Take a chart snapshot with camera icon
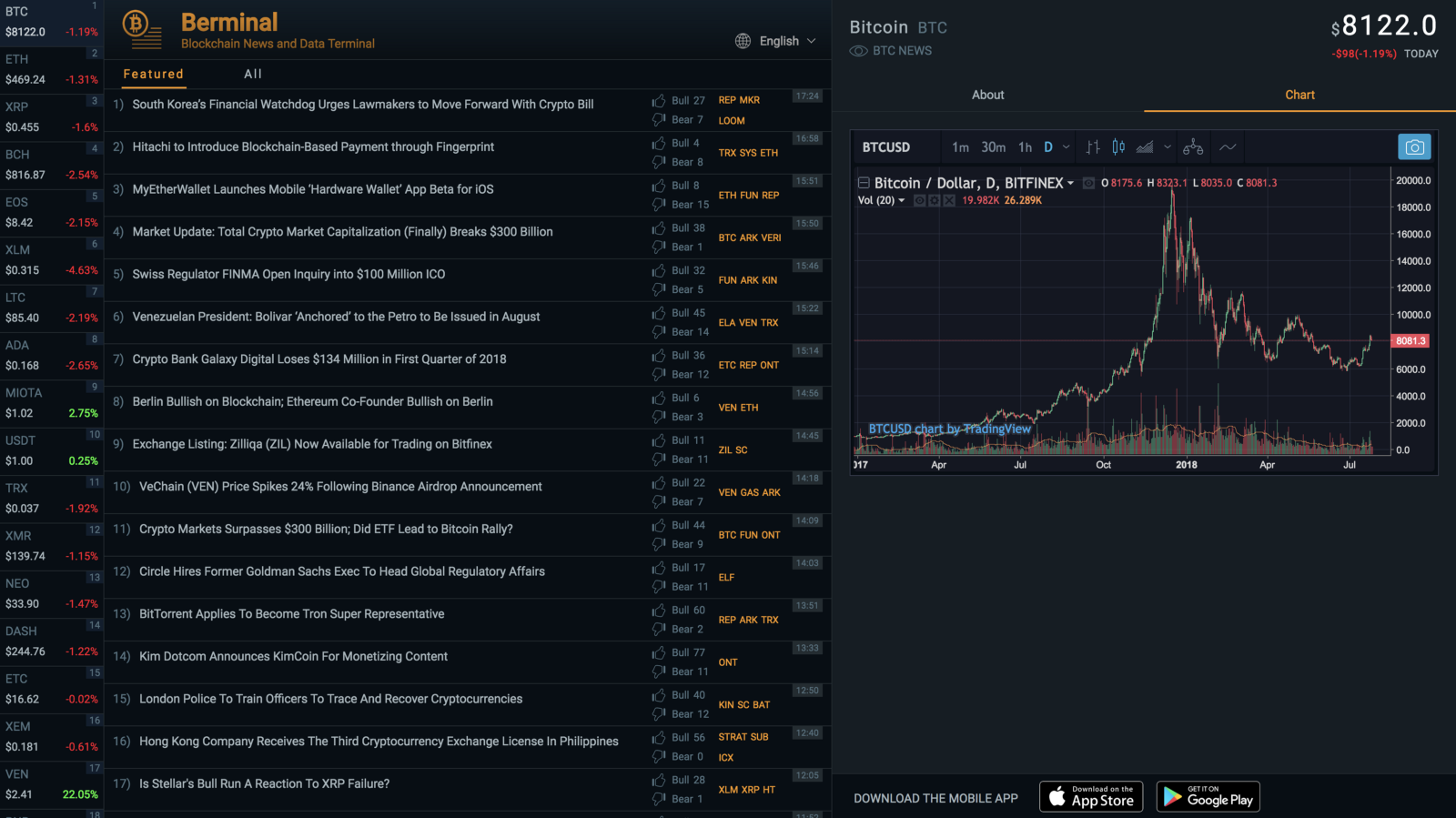1456x818 pixels. (x=1413, y=147)
